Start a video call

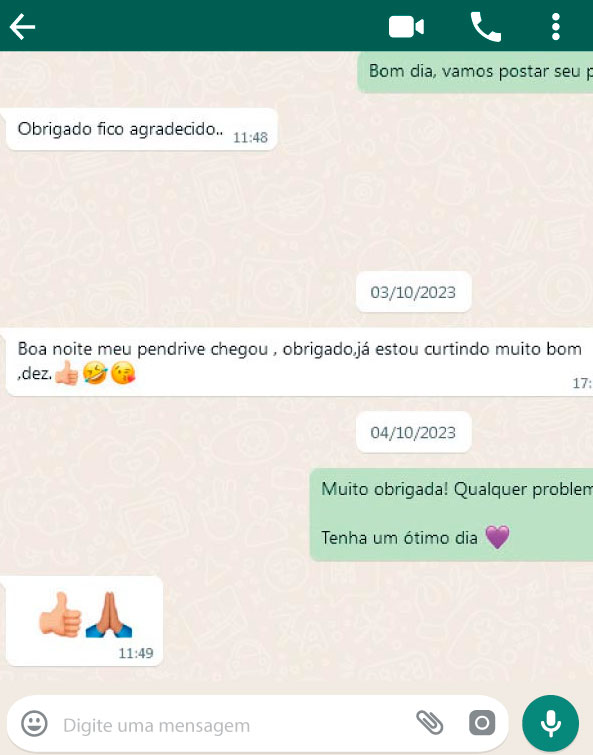(x=406, y=26)
